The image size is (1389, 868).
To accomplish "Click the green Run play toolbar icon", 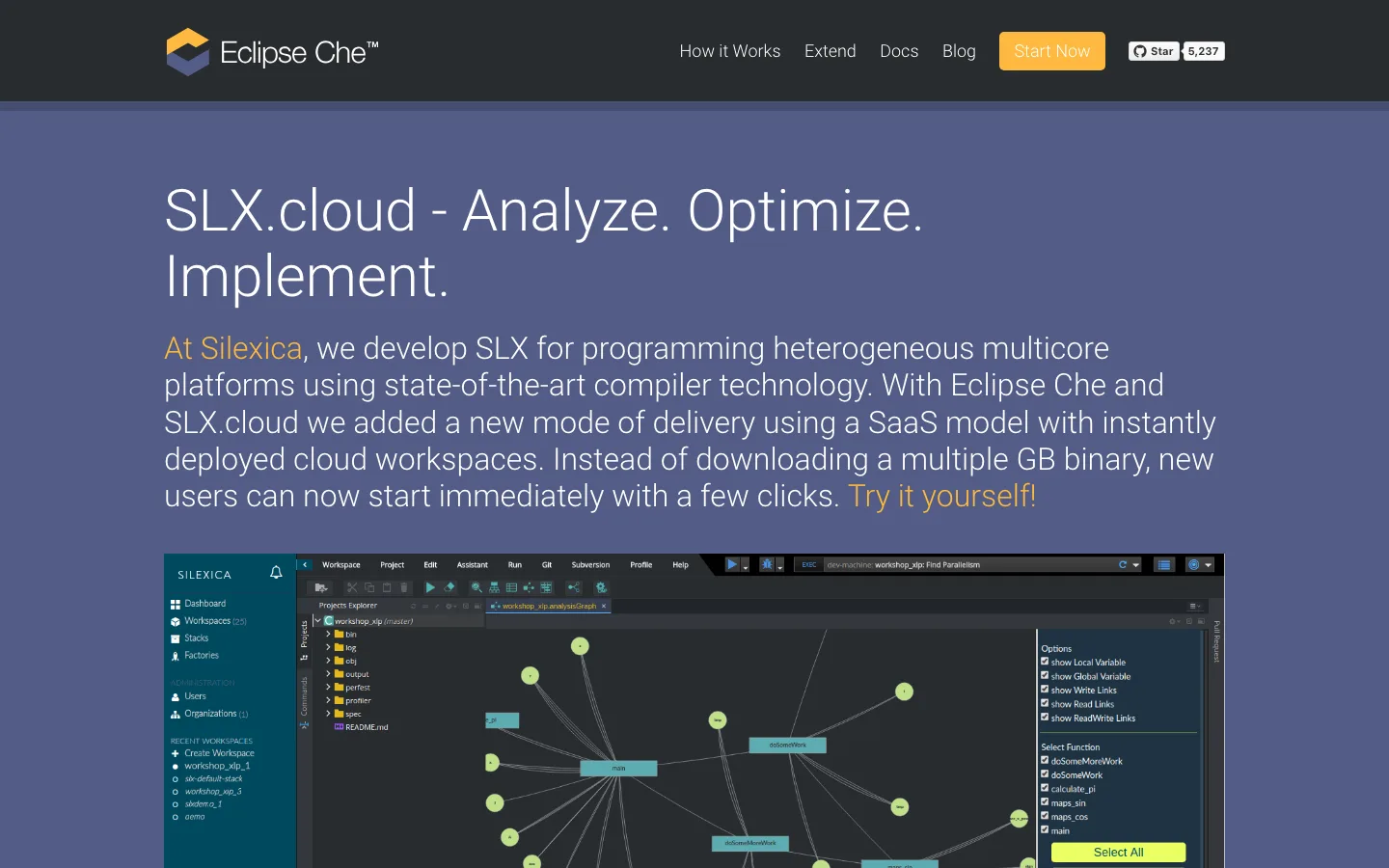I will (430, 587).
